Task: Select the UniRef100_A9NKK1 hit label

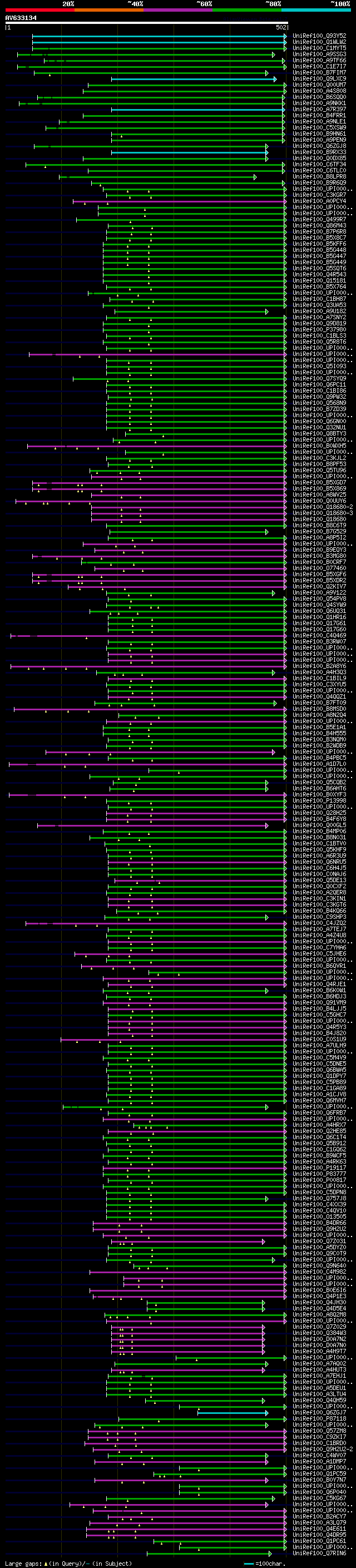Action: click(319, 103)
